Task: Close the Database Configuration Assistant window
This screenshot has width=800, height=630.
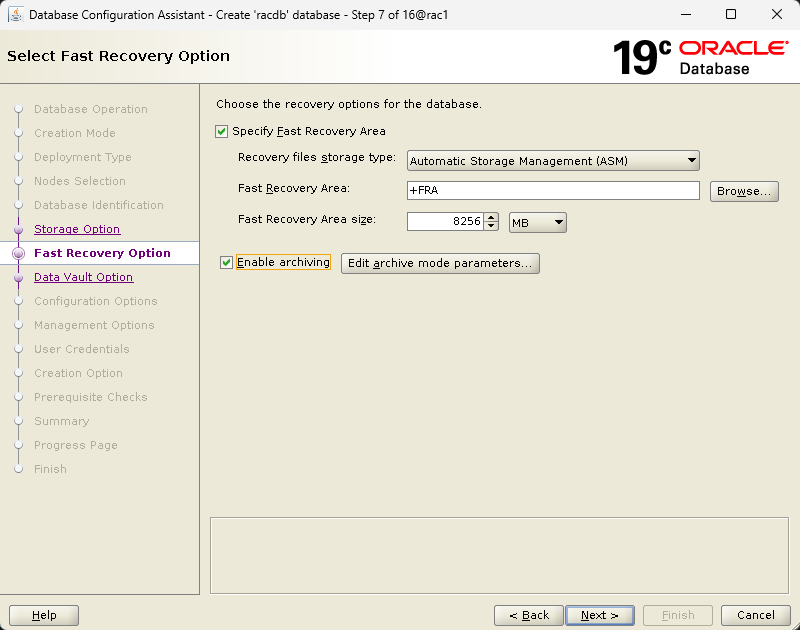Action: 777,14
